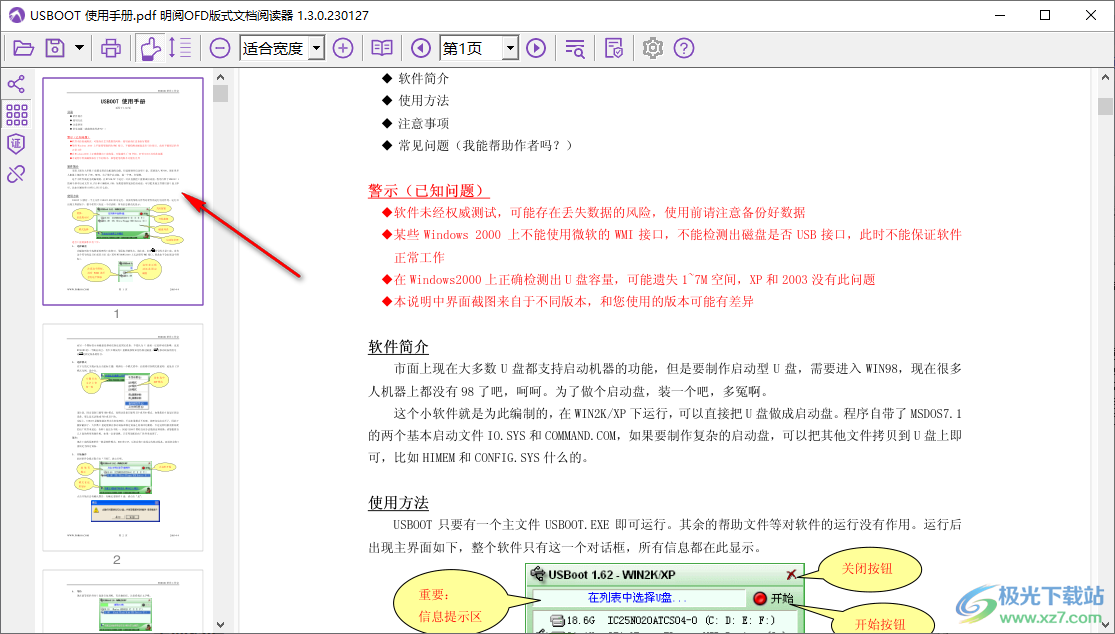This screenshot has width=1115, height=634.
Task: Open settings with the gear icon
Action: (653, 48)
